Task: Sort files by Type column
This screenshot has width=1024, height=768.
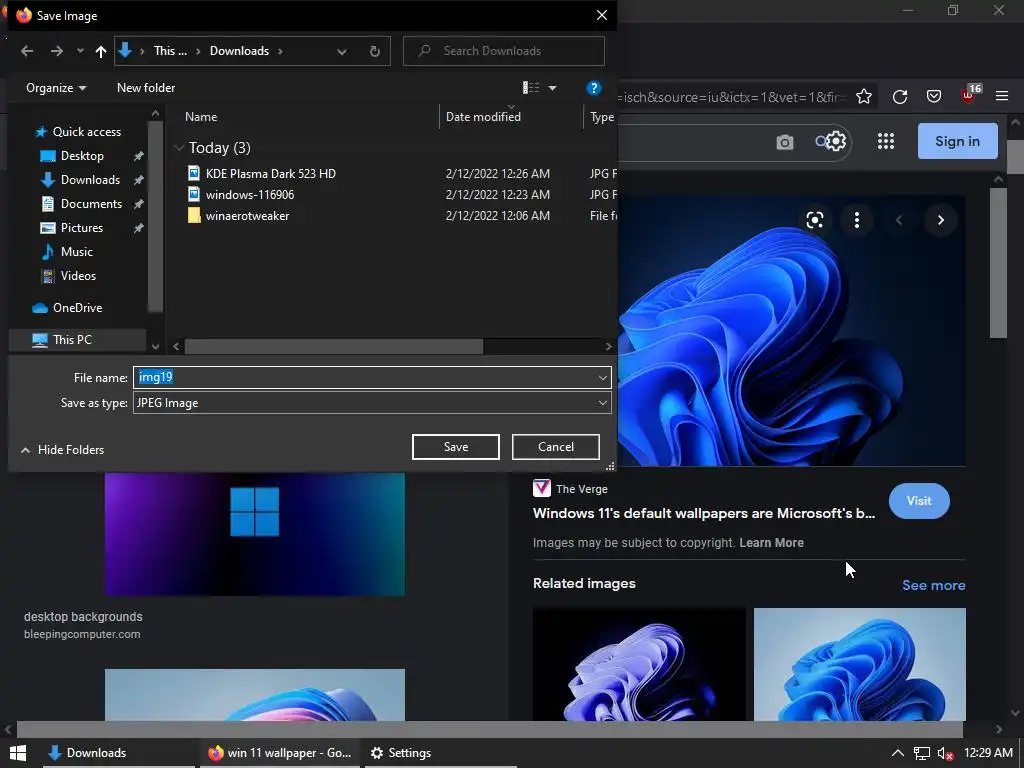Action: (x=601, y=117)
